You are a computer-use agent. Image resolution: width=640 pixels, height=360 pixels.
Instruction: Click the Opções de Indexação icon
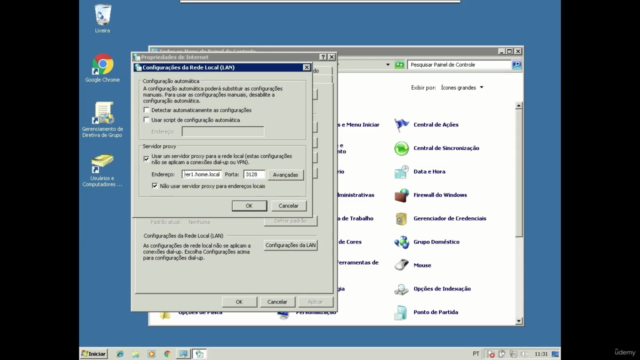tap(401, 289)
